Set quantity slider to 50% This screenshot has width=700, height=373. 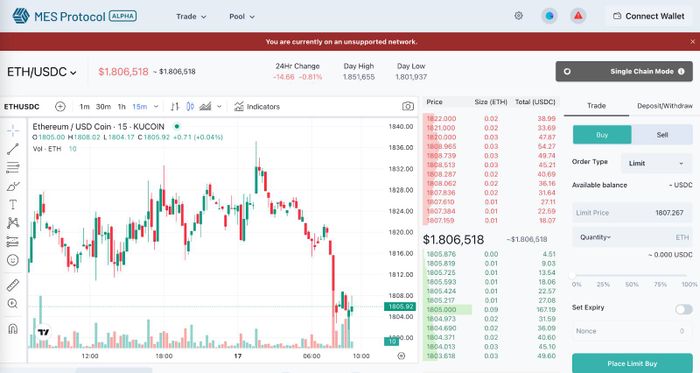click(x=632, y=276)
